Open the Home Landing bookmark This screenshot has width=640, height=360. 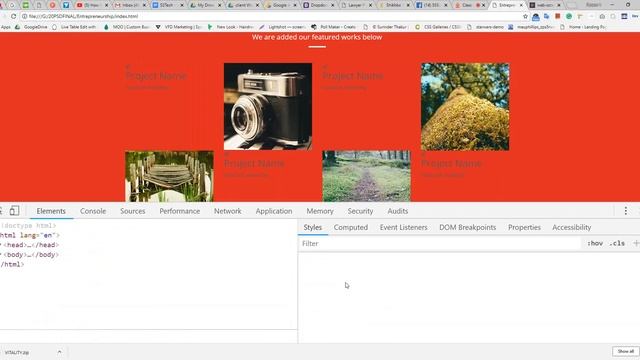click(x=583, y=27)
